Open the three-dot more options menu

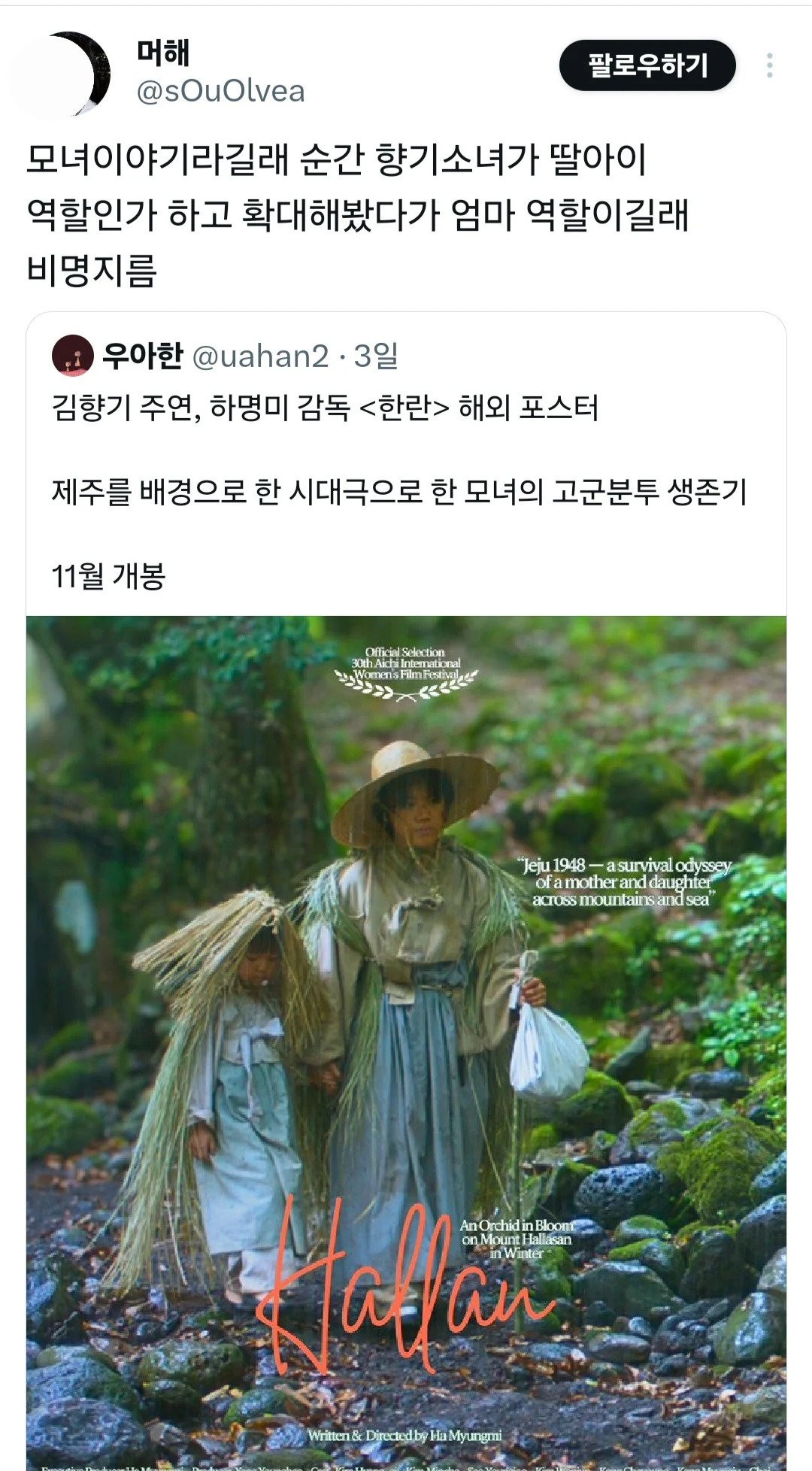click(x=769, y=65)
